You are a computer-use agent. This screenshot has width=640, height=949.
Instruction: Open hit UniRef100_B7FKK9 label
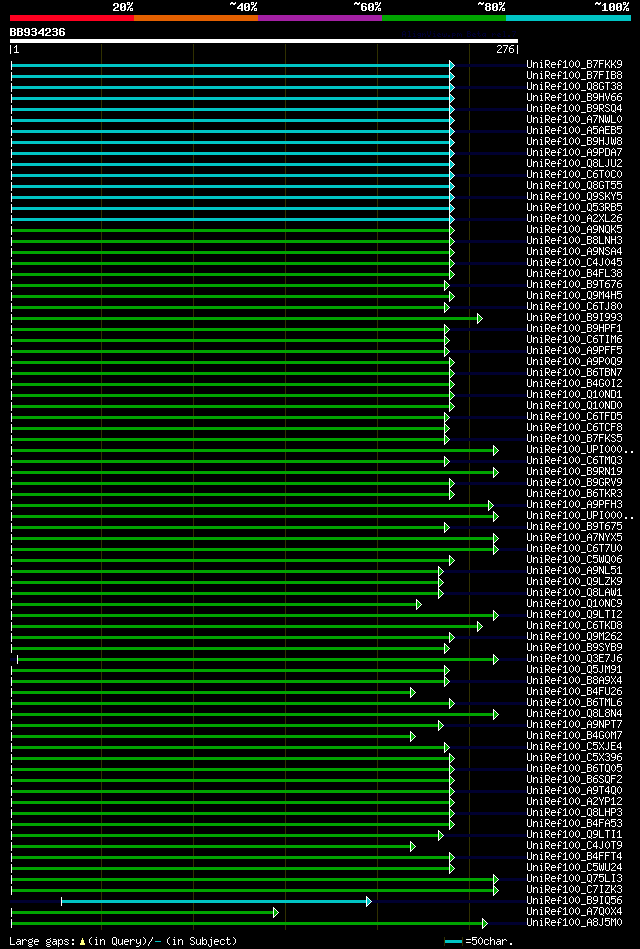pyautogui.click(x=574, y=64)
